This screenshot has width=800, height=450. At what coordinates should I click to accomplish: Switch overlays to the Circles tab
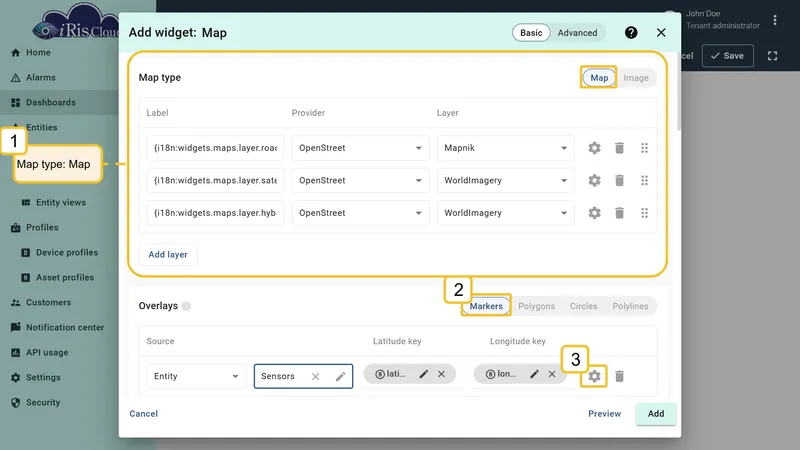583,306
